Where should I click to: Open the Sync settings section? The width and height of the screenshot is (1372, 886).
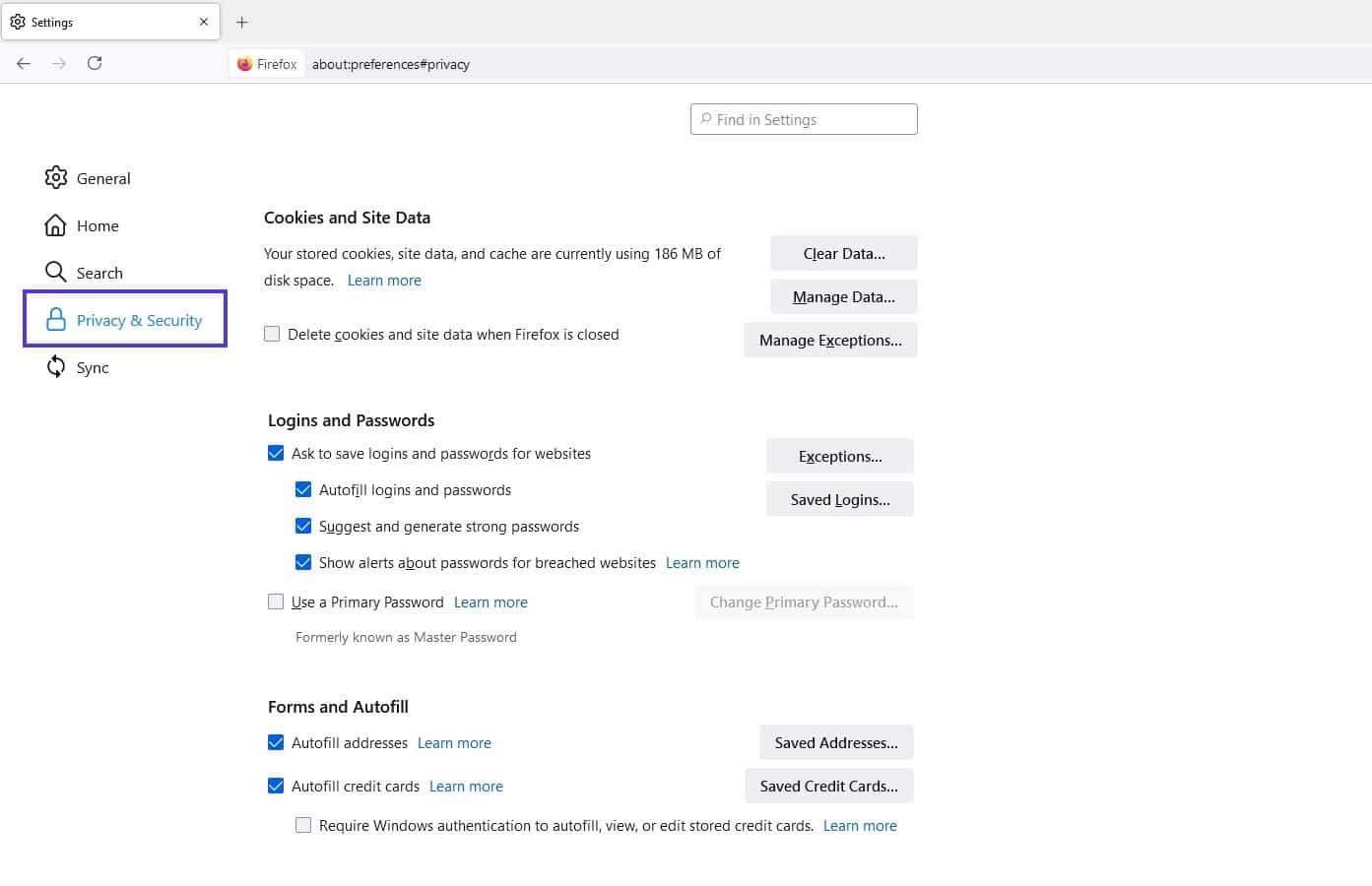pos(94,367)
